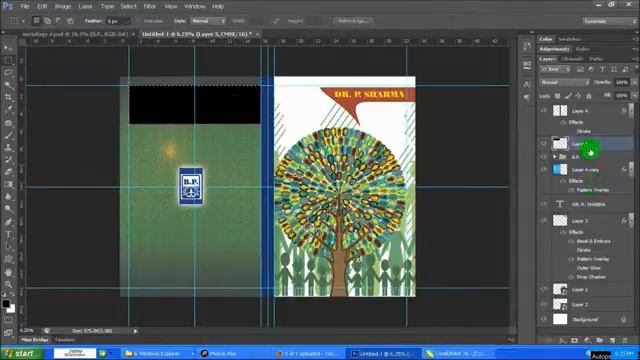Toggle visibility of B.P. group
640x360 pixels.
point(544,157)
